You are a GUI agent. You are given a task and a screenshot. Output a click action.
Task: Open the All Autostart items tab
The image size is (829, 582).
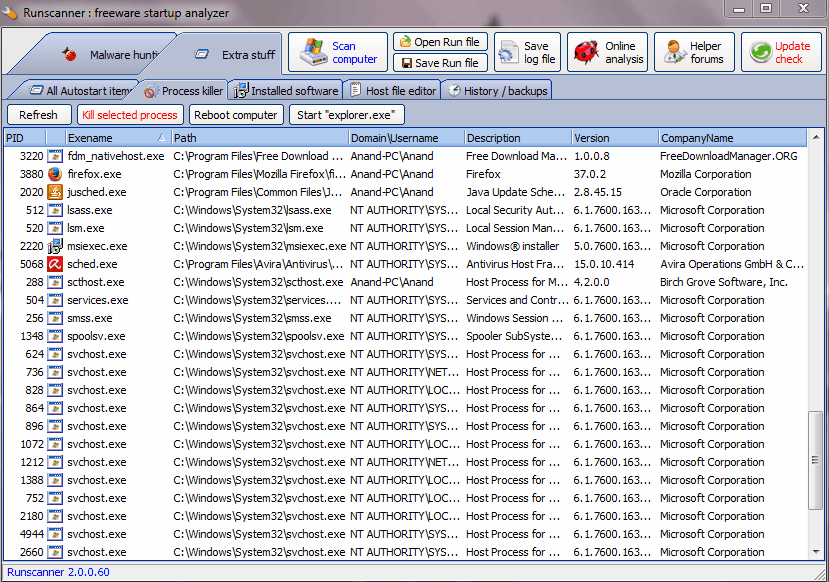(x=79, y=91)
